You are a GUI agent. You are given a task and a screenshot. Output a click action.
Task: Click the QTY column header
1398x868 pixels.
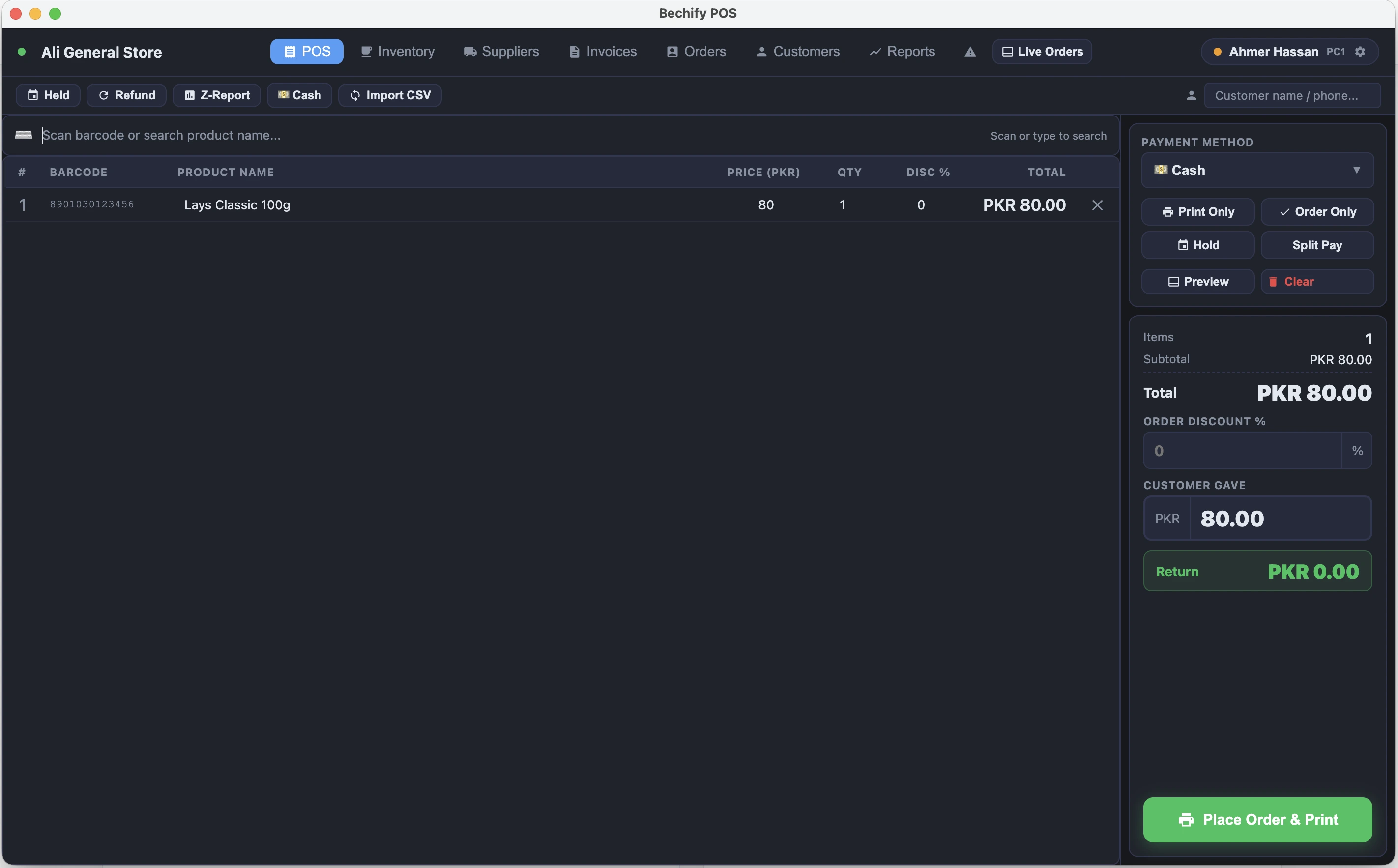pyautogui.click(x=849, y=172)
